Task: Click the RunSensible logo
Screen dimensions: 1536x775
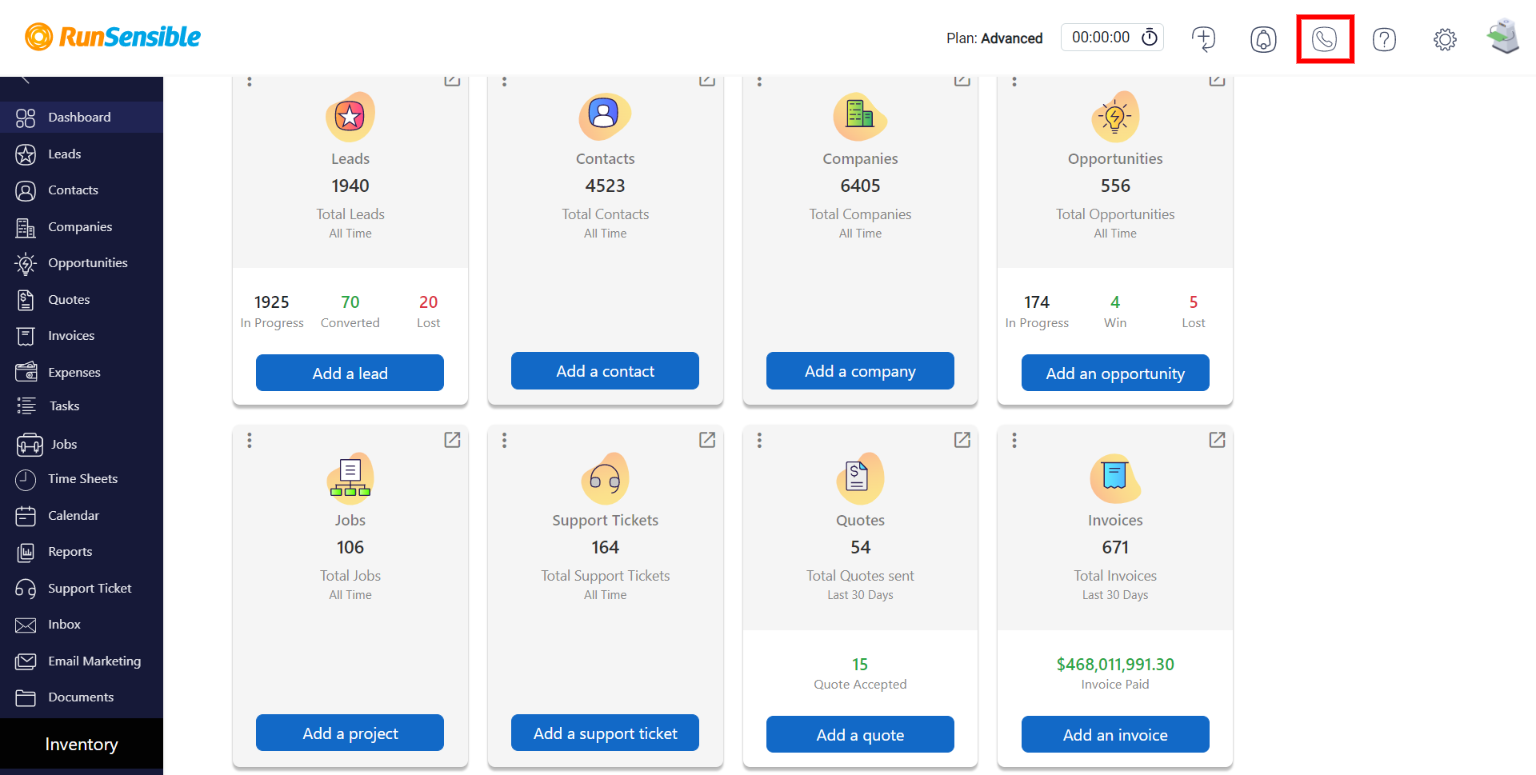Action: 113,37
